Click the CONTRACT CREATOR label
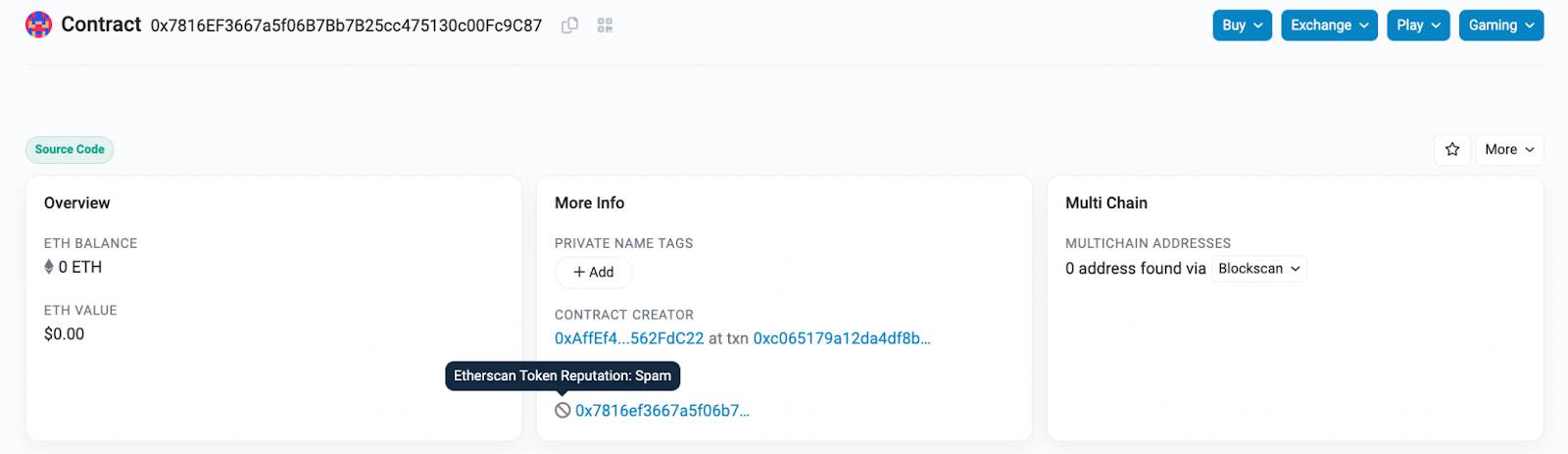 point(624,315)
